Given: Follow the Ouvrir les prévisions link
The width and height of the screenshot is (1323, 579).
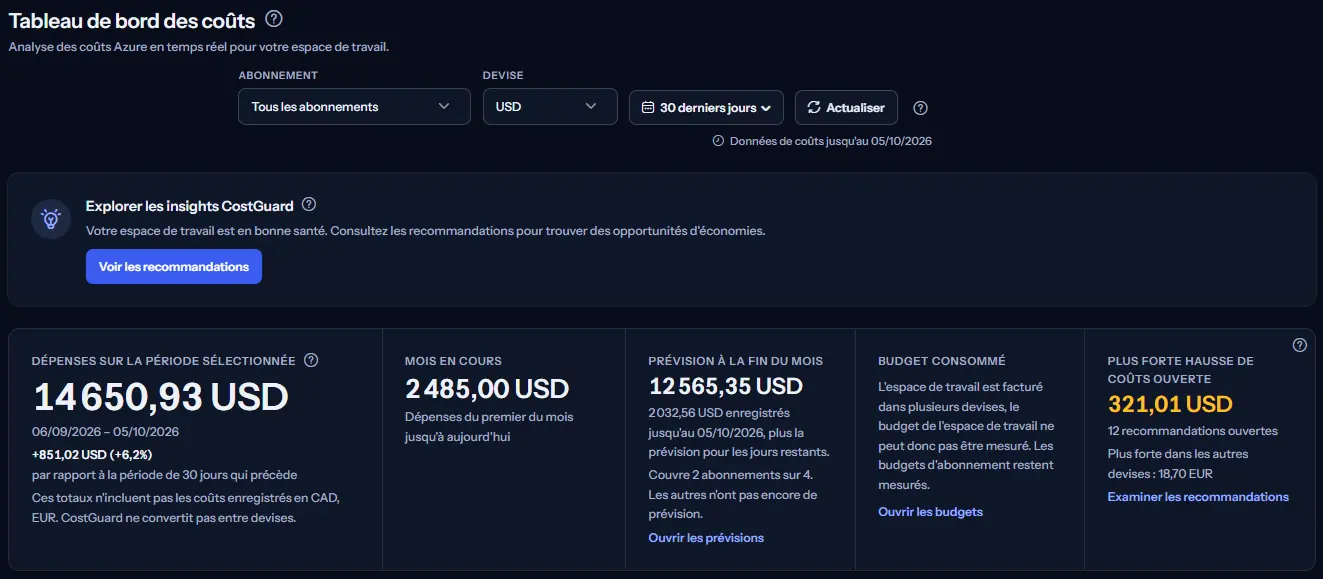Looking at the screenshot, I should coord(706,538).
